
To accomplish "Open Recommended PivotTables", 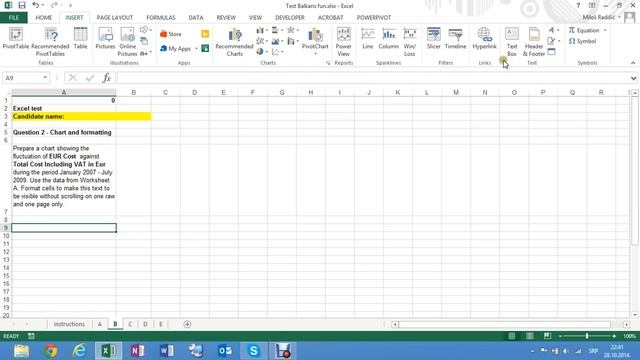I will pyautogui.click(x=50, y=42).
